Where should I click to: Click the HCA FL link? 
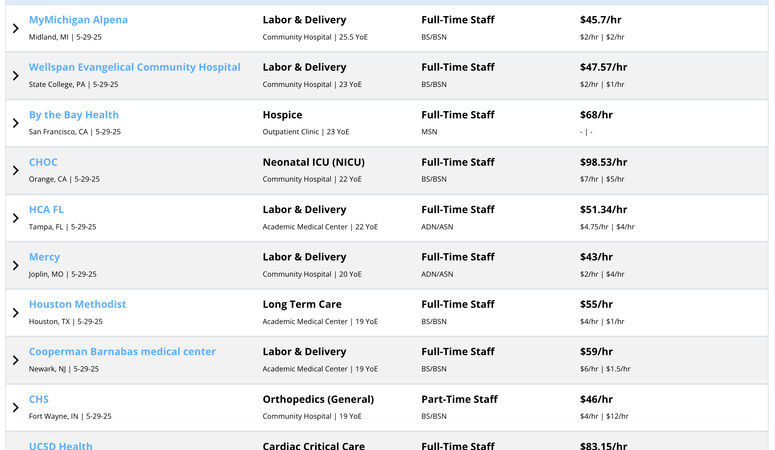click(46, 210)
